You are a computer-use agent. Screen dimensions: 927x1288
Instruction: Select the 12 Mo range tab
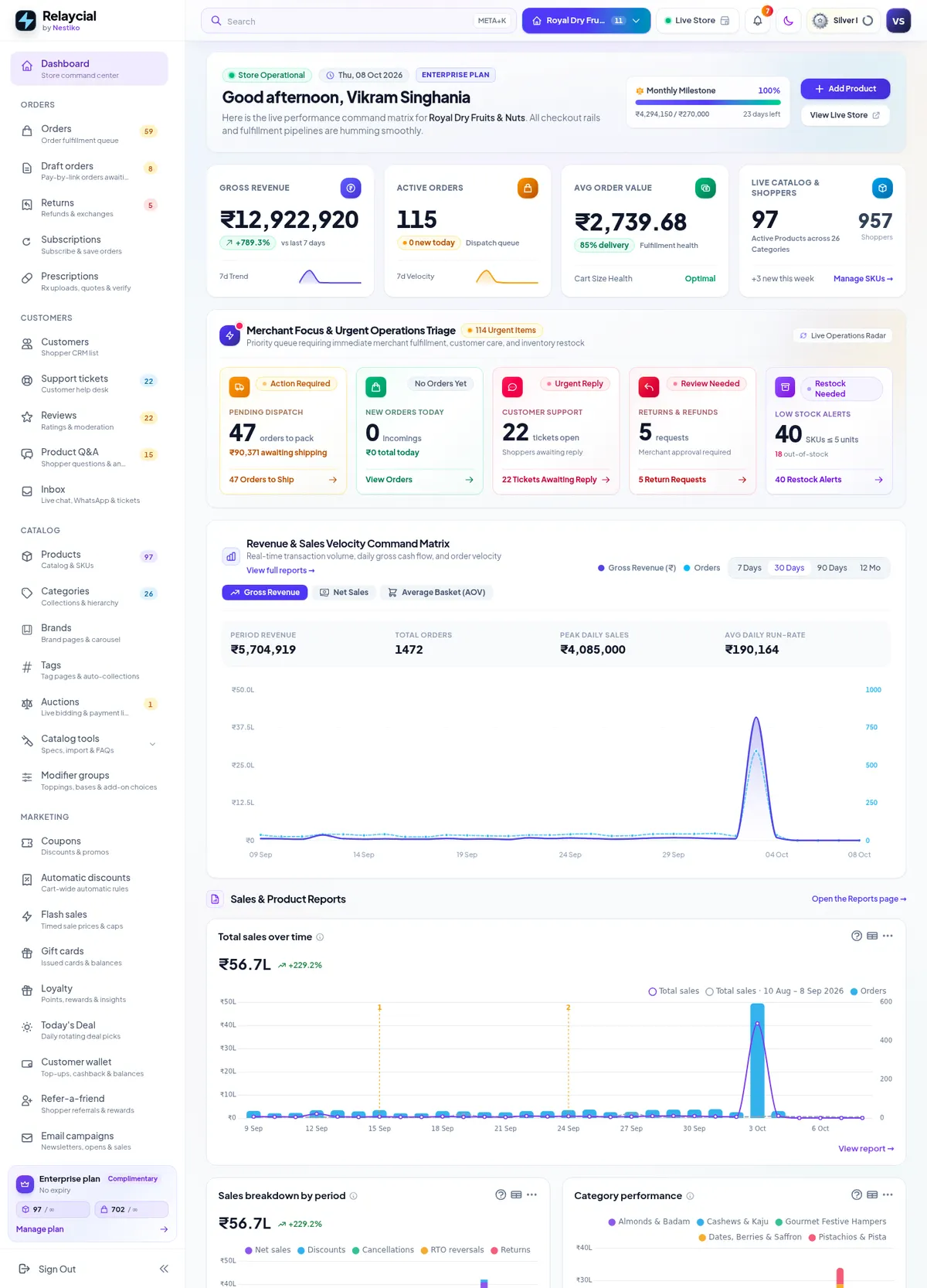click(870, 568)
